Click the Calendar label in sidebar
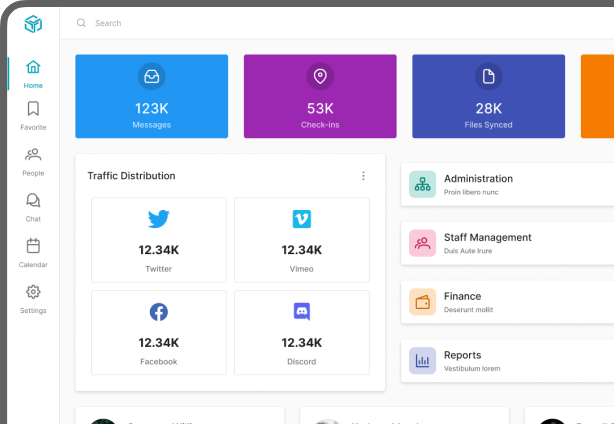614x424 pixels. coord(33,265)
